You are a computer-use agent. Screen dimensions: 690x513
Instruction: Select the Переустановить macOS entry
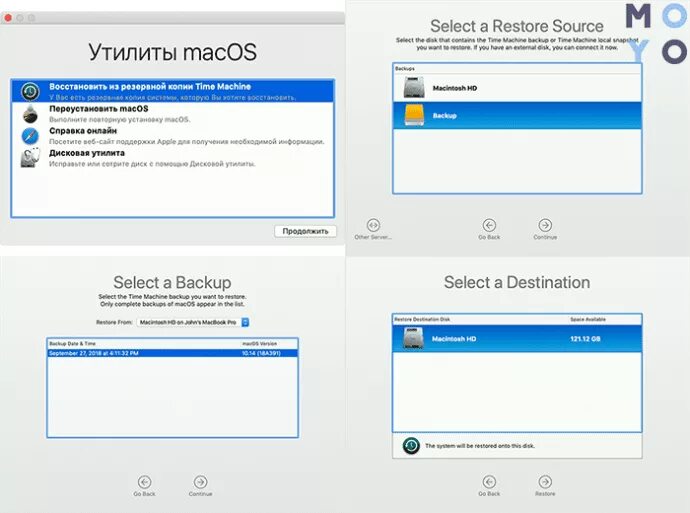[172, 114]
